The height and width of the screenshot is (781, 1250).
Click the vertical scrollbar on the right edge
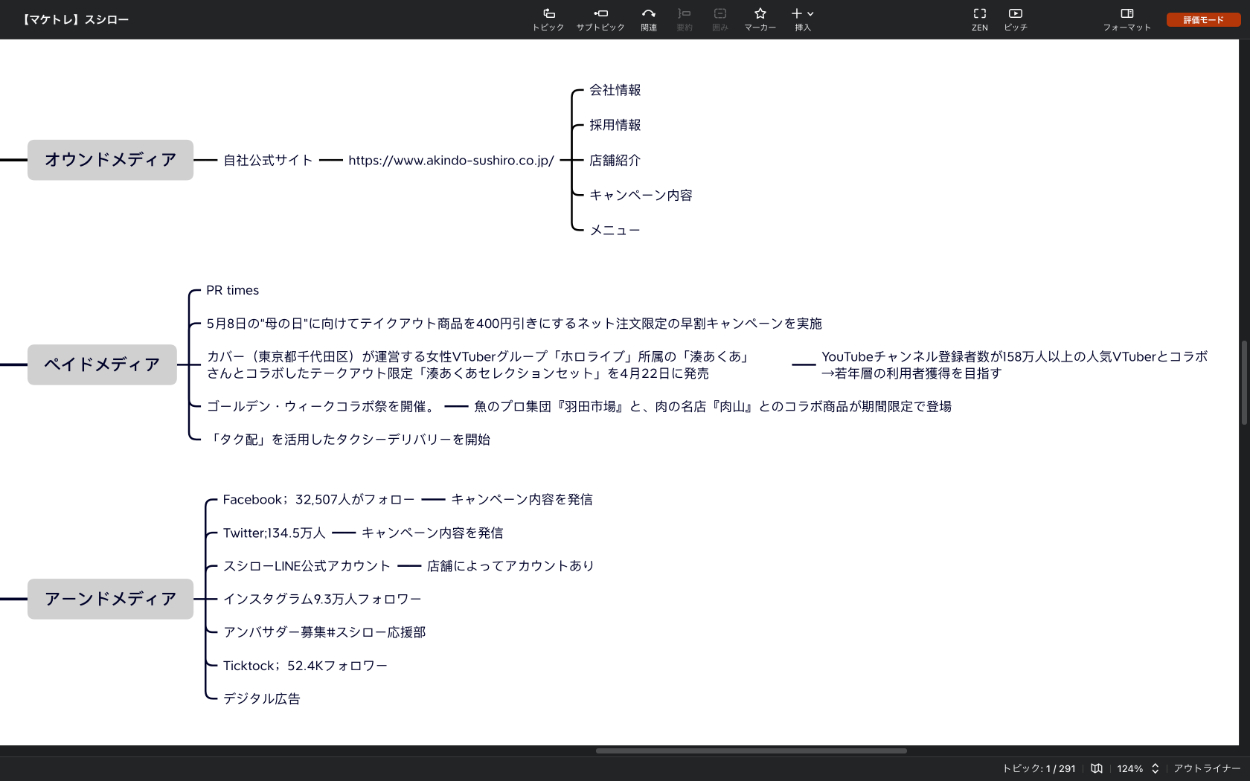tap(1244, 380)
